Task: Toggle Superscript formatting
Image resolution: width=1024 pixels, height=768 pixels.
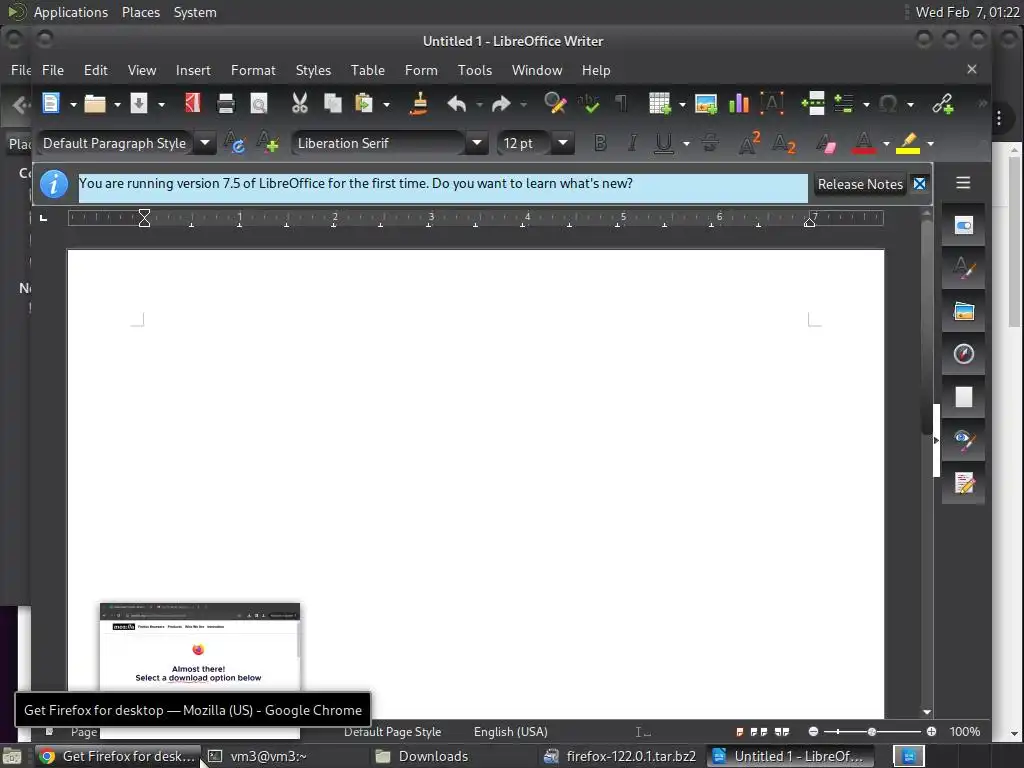Action: point(749,143)
